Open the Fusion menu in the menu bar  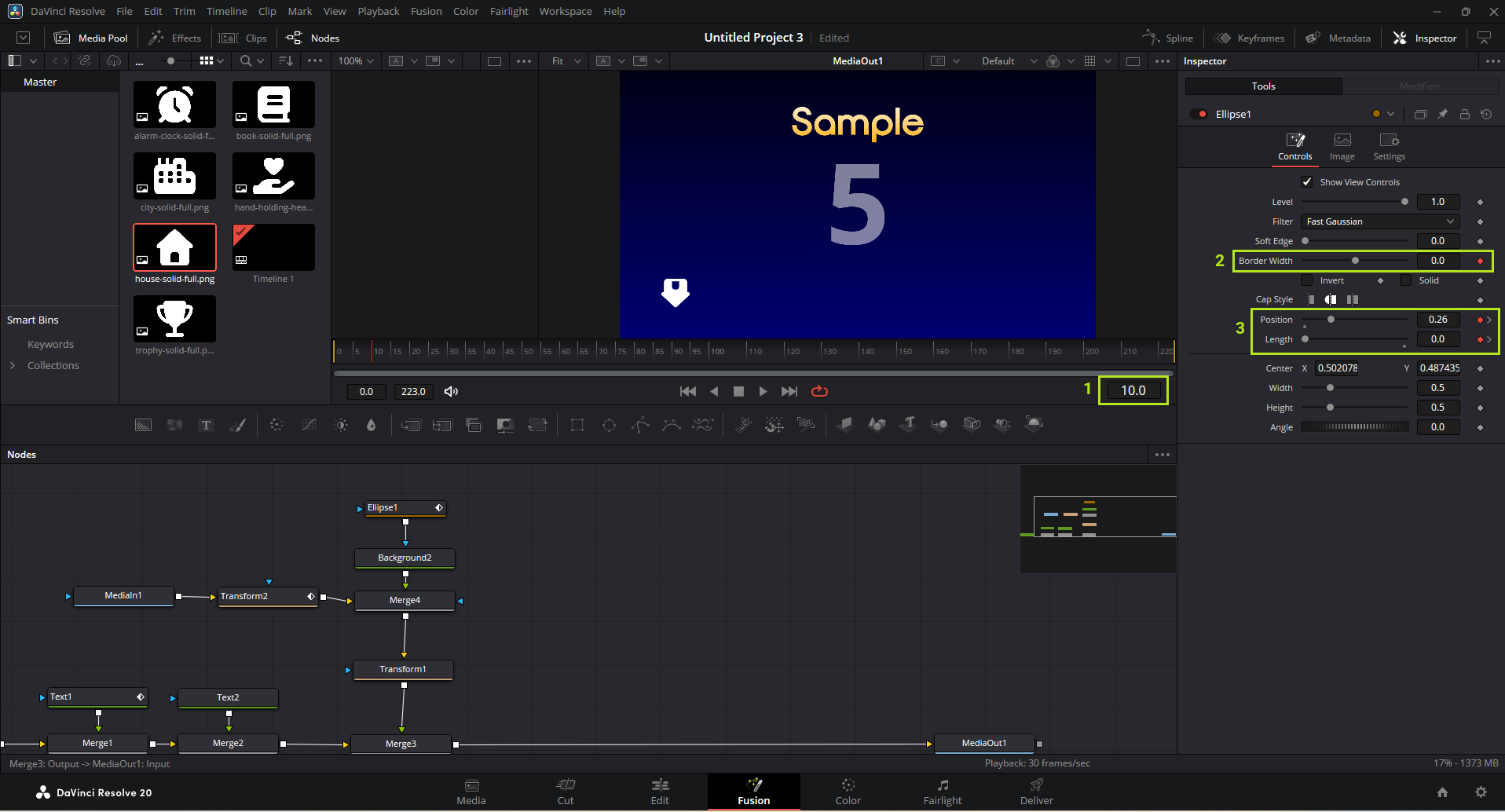coord(426,11)
